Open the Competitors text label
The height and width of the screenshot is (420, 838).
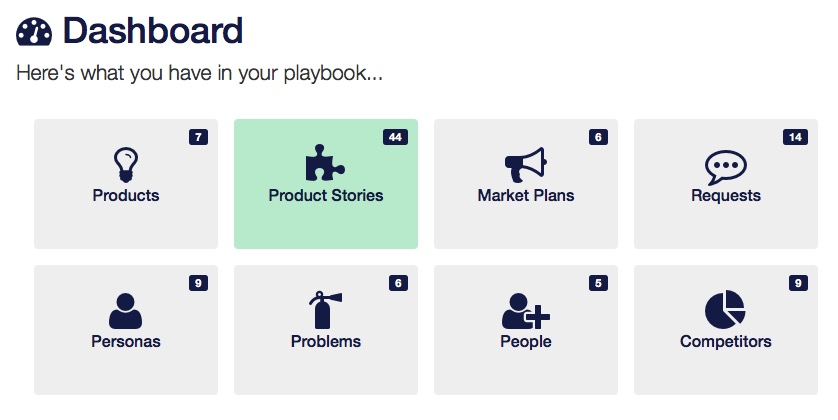tap(726, 341)
